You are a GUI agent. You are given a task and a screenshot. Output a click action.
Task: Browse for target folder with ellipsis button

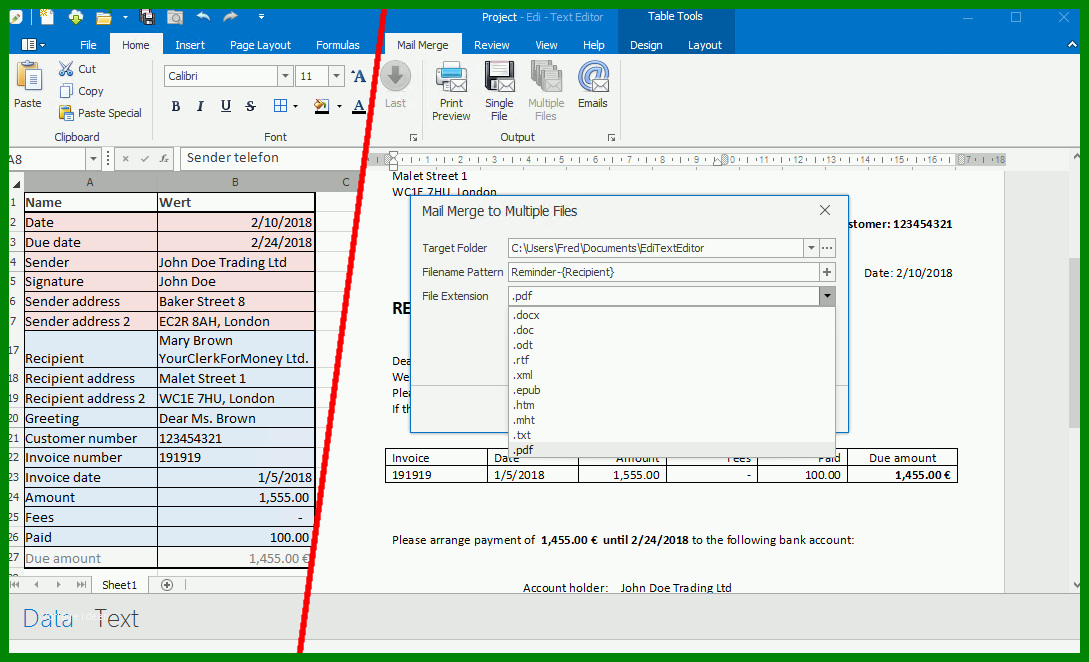(x=827, y=248)
